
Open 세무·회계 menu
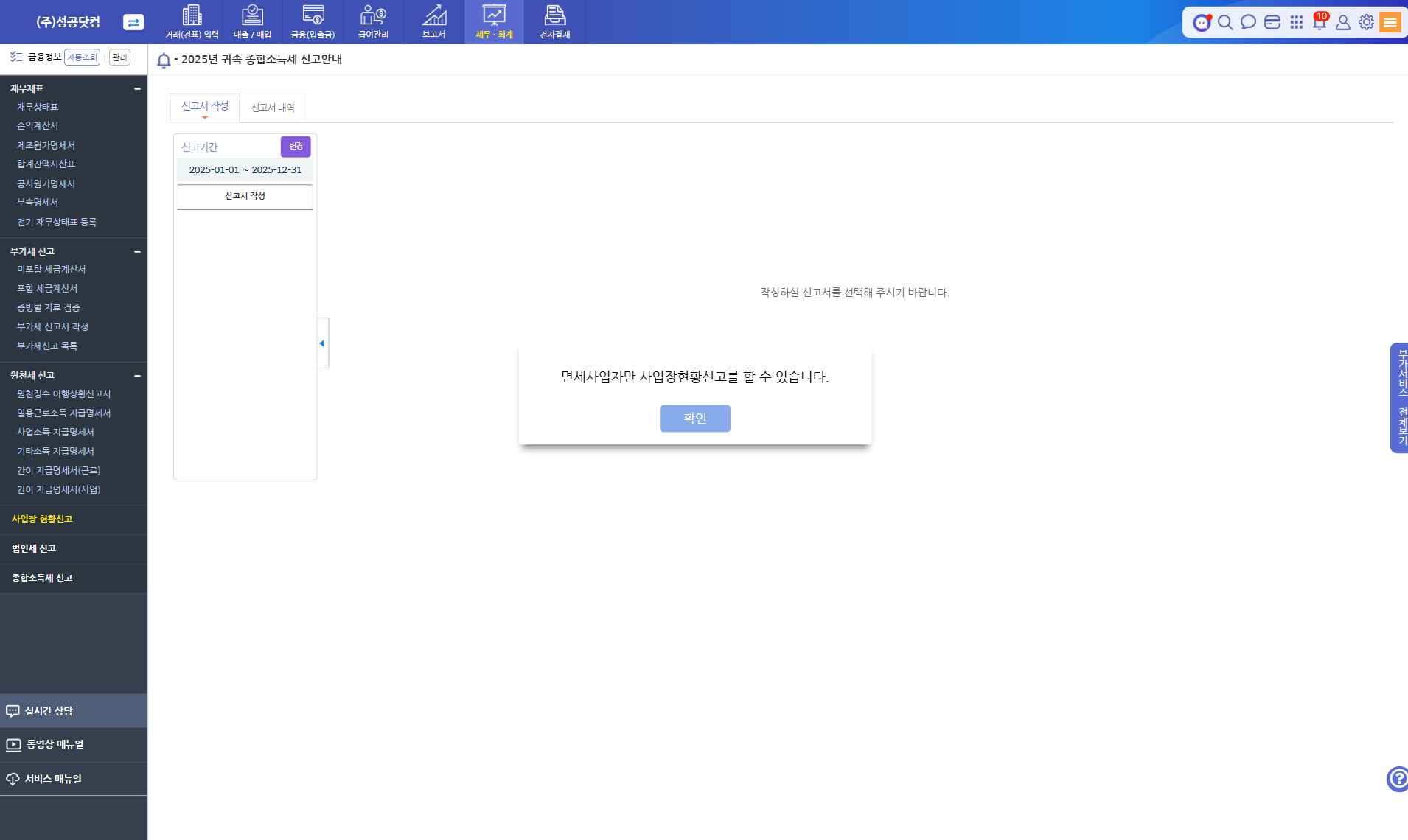pos(494,22)
